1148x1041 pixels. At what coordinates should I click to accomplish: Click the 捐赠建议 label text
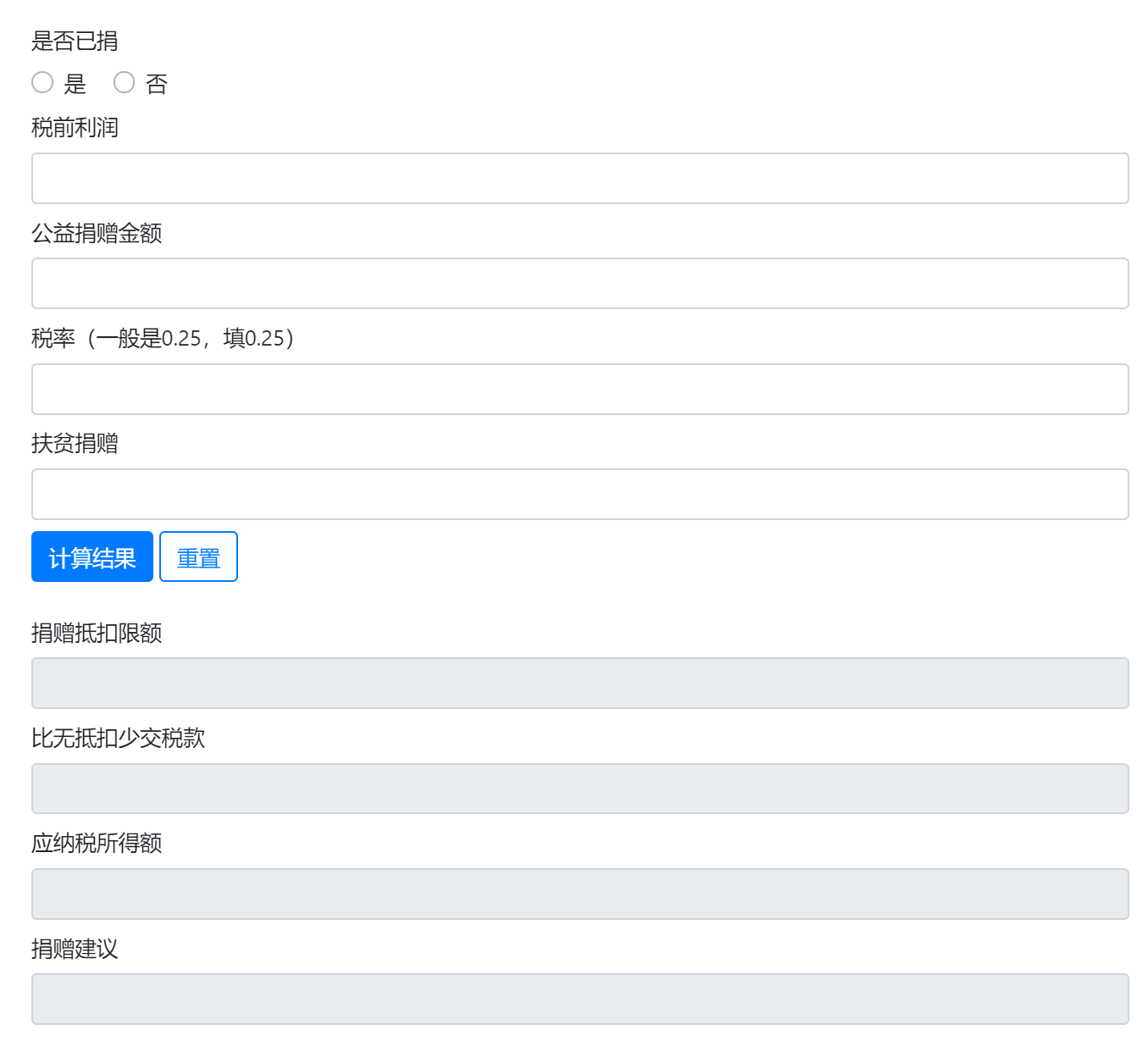click(x=75, y=949)
